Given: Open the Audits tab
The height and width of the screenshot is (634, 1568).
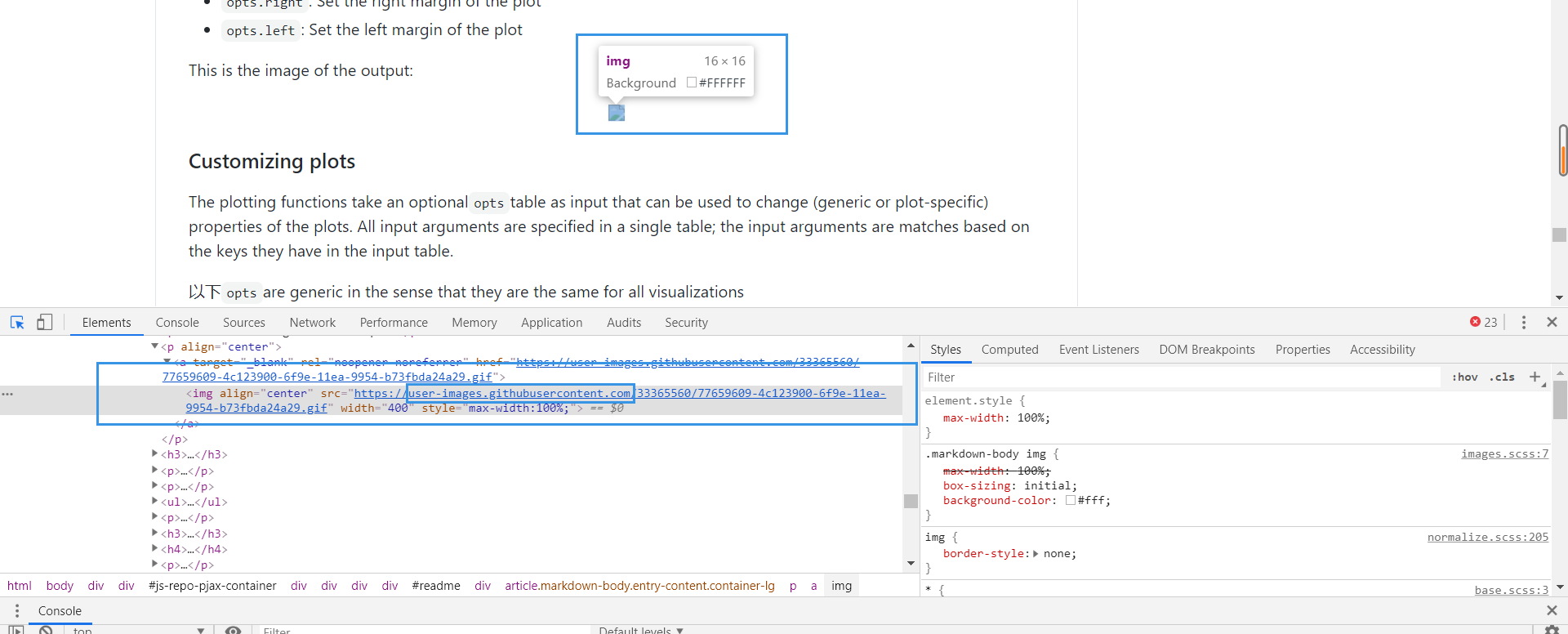Looking at the screenshot, I should (x=624, y=323).
